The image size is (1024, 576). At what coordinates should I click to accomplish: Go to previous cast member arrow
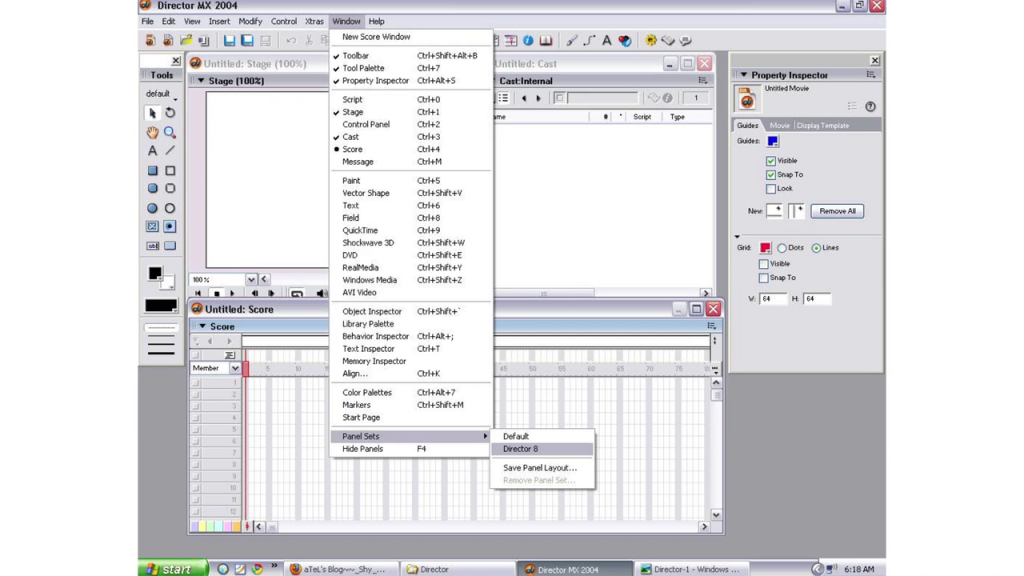tap(524, 98)
